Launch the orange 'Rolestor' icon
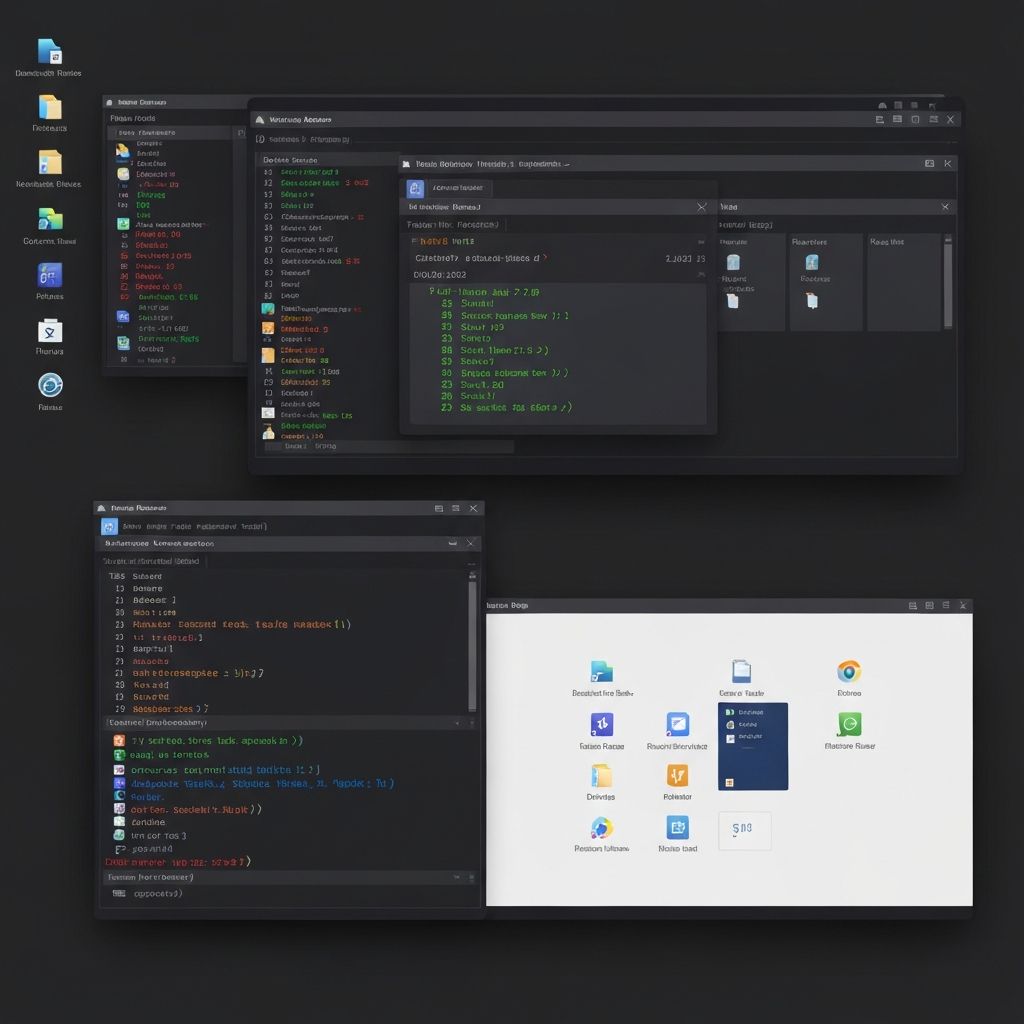This screenshot has height=1024, width=1024. [677, 776]
